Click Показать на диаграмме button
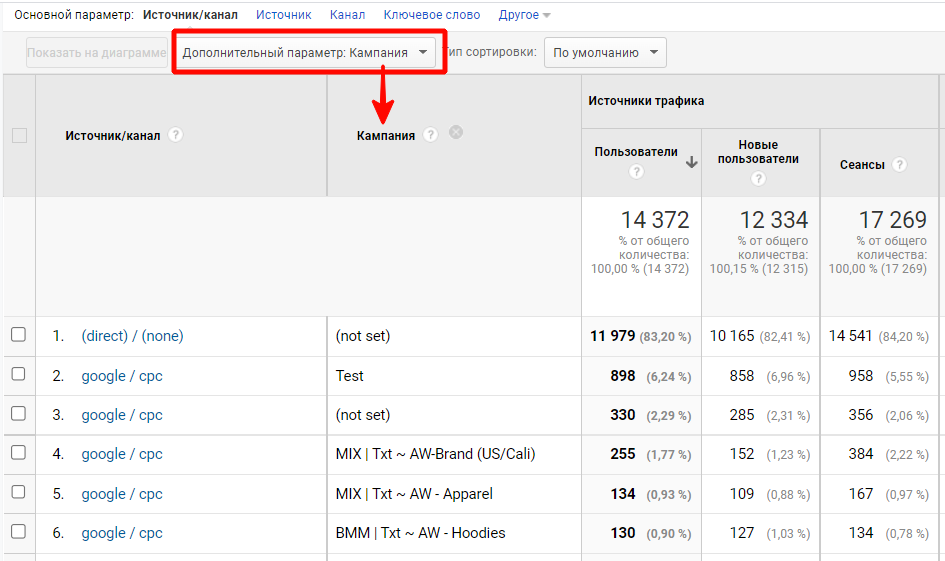Image resolution: width=945 pixels, height=561 pixels. 96,53
